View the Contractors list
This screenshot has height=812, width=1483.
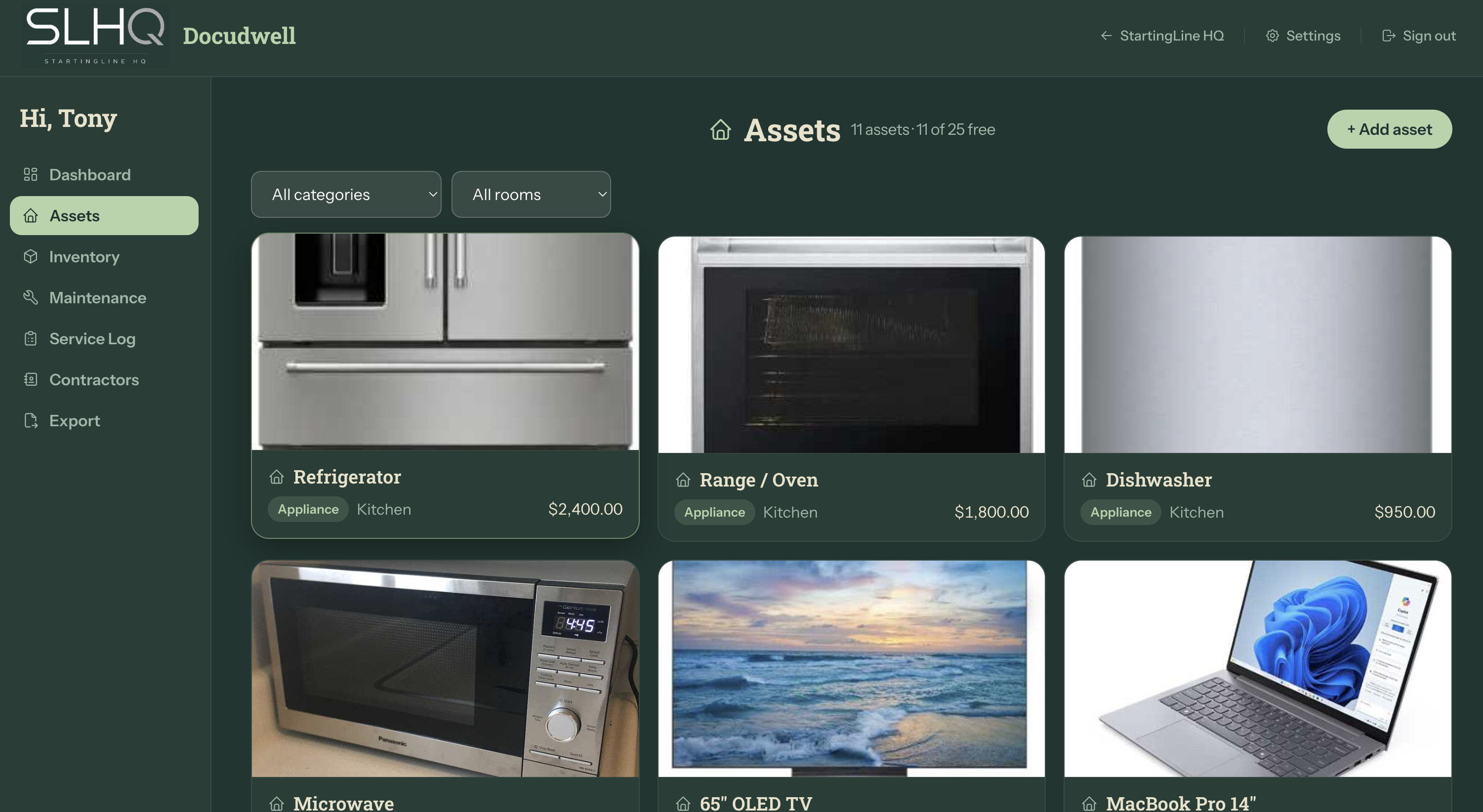click(104, 379)
